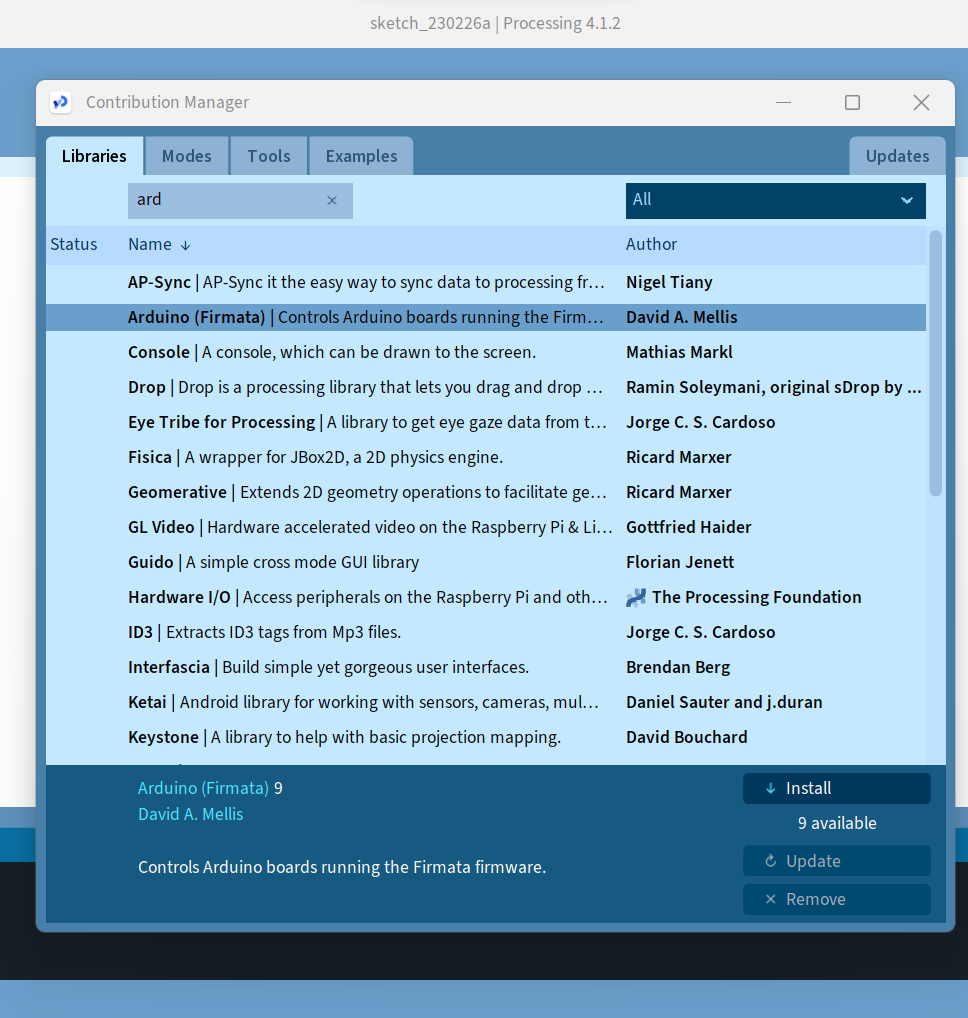Image resolution: width=968 pixels, height=1018 pixels.
Task: Select the Keystone library row
Action: (x=486, y=738)
